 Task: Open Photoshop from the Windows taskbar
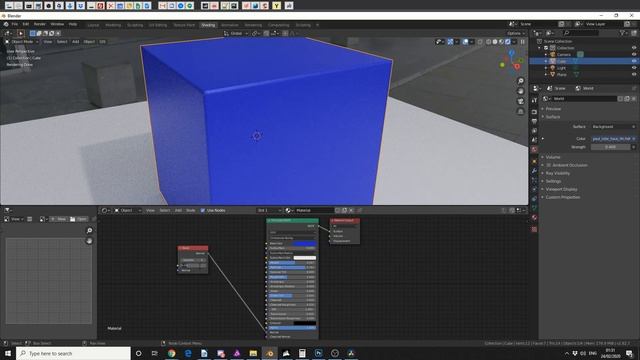(x=318, y=353)
